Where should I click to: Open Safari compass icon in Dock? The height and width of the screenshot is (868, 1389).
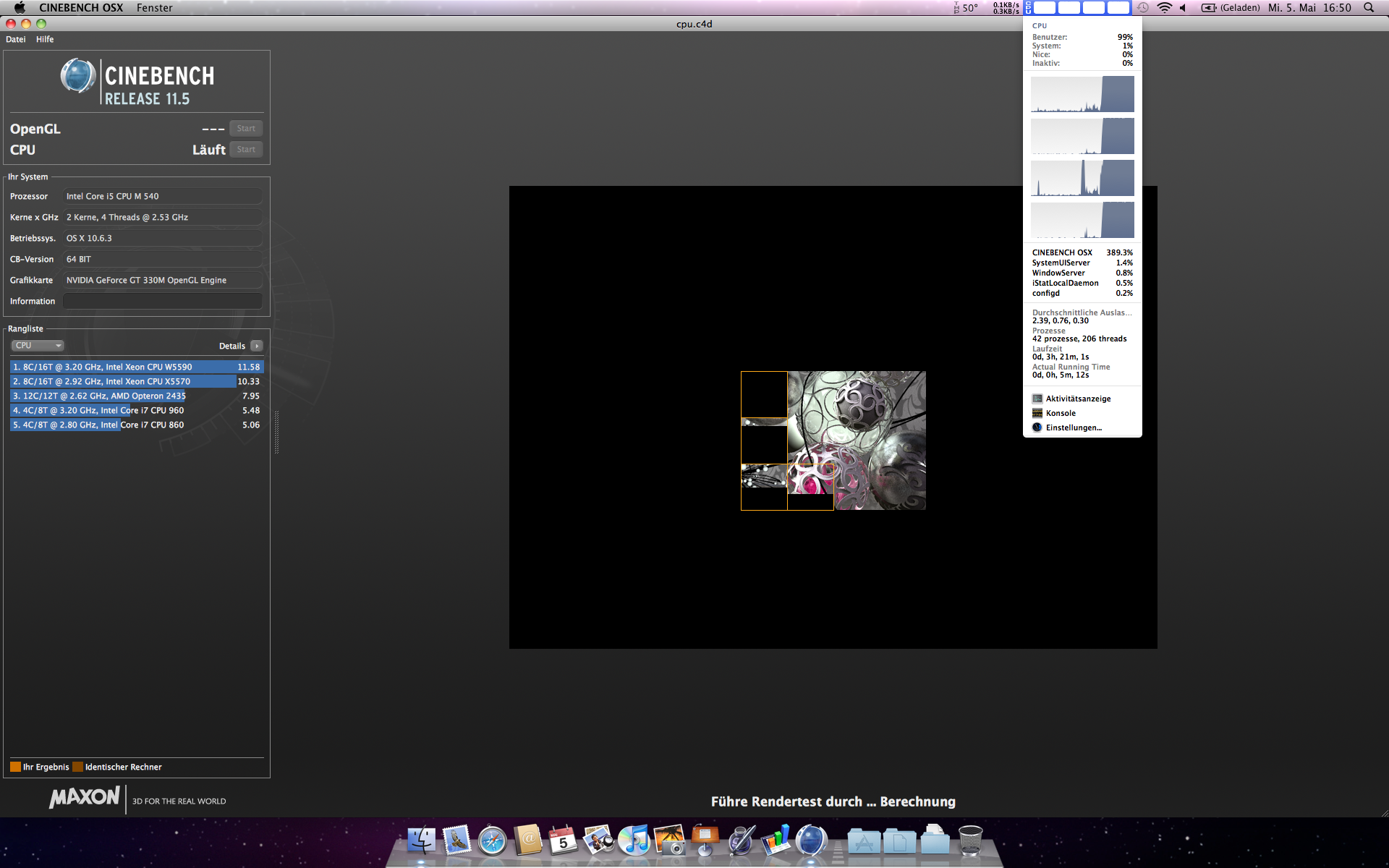point(493,841)
